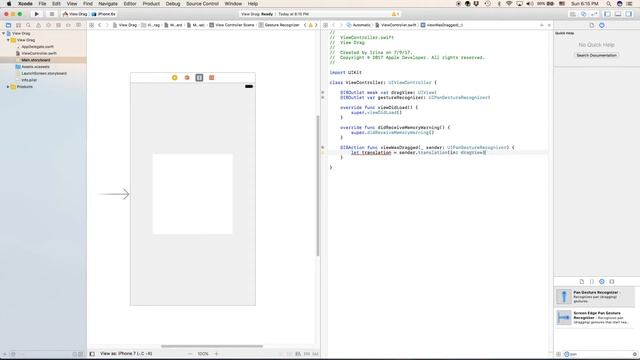Click the toolbar warning indicator in activity bar
Screen dimensions: 640x360
tap(395, 14)
